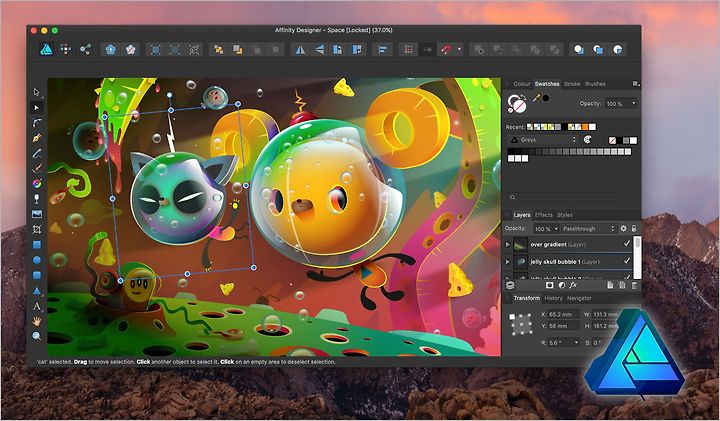The width and height of the screenshot is (720, 421).
Task: Switch to the Effects tab
Action: pyautogui.click(x=544, y=215)
